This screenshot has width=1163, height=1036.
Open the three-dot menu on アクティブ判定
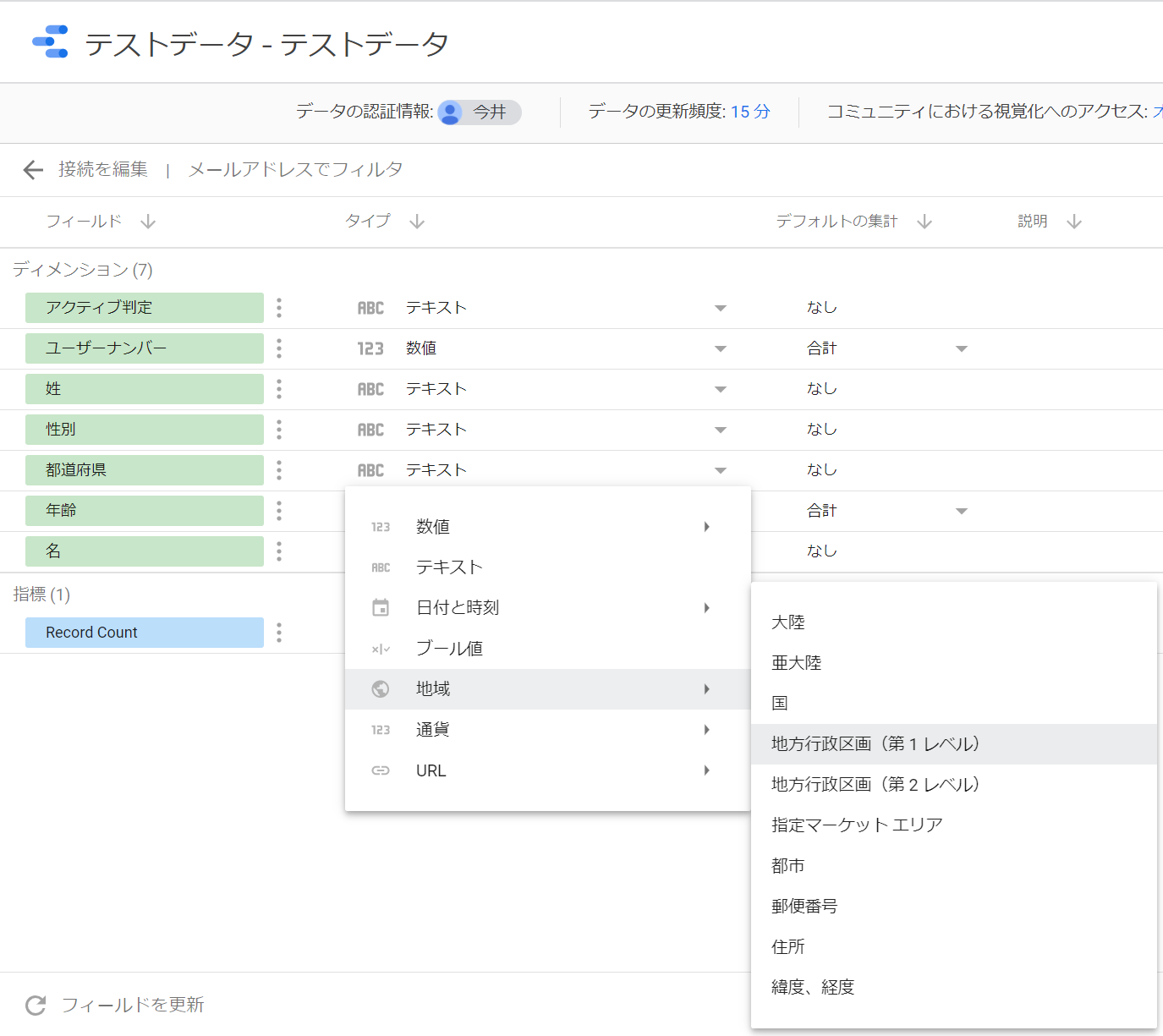(x=278, y=308)
